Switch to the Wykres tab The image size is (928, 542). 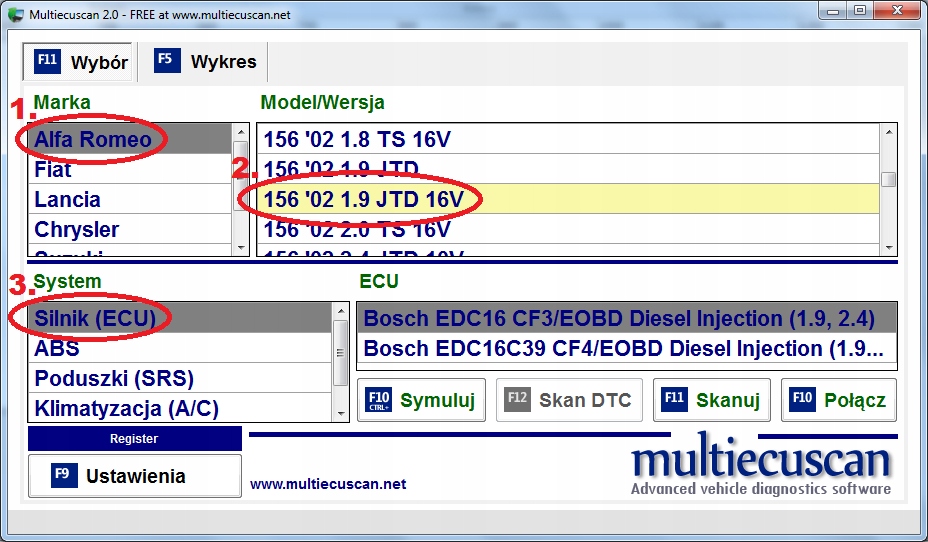click(x=205, y=62)
